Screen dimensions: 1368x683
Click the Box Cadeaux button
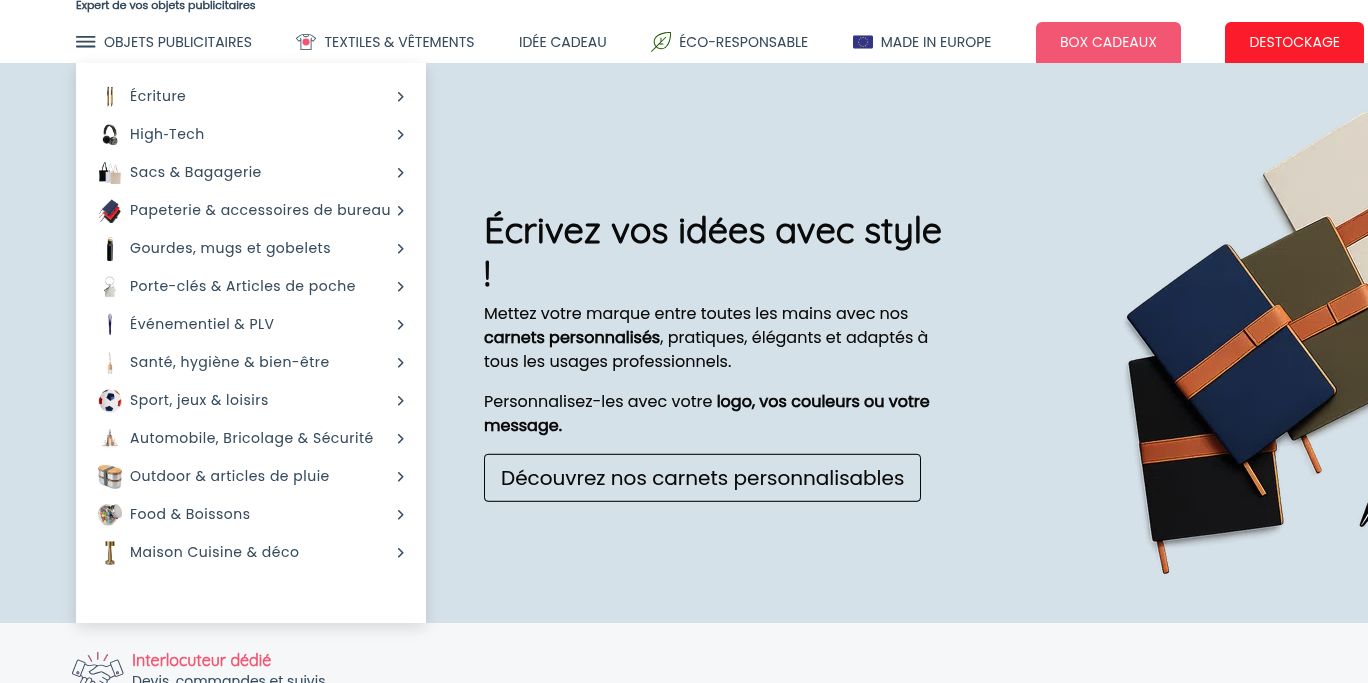tap(1108, 42)
